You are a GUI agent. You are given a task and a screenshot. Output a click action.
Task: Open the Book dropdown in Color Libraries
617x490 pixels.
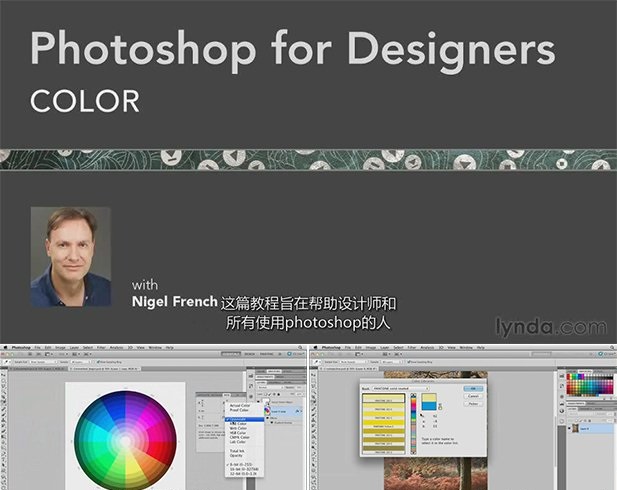(x=400, y=389)
